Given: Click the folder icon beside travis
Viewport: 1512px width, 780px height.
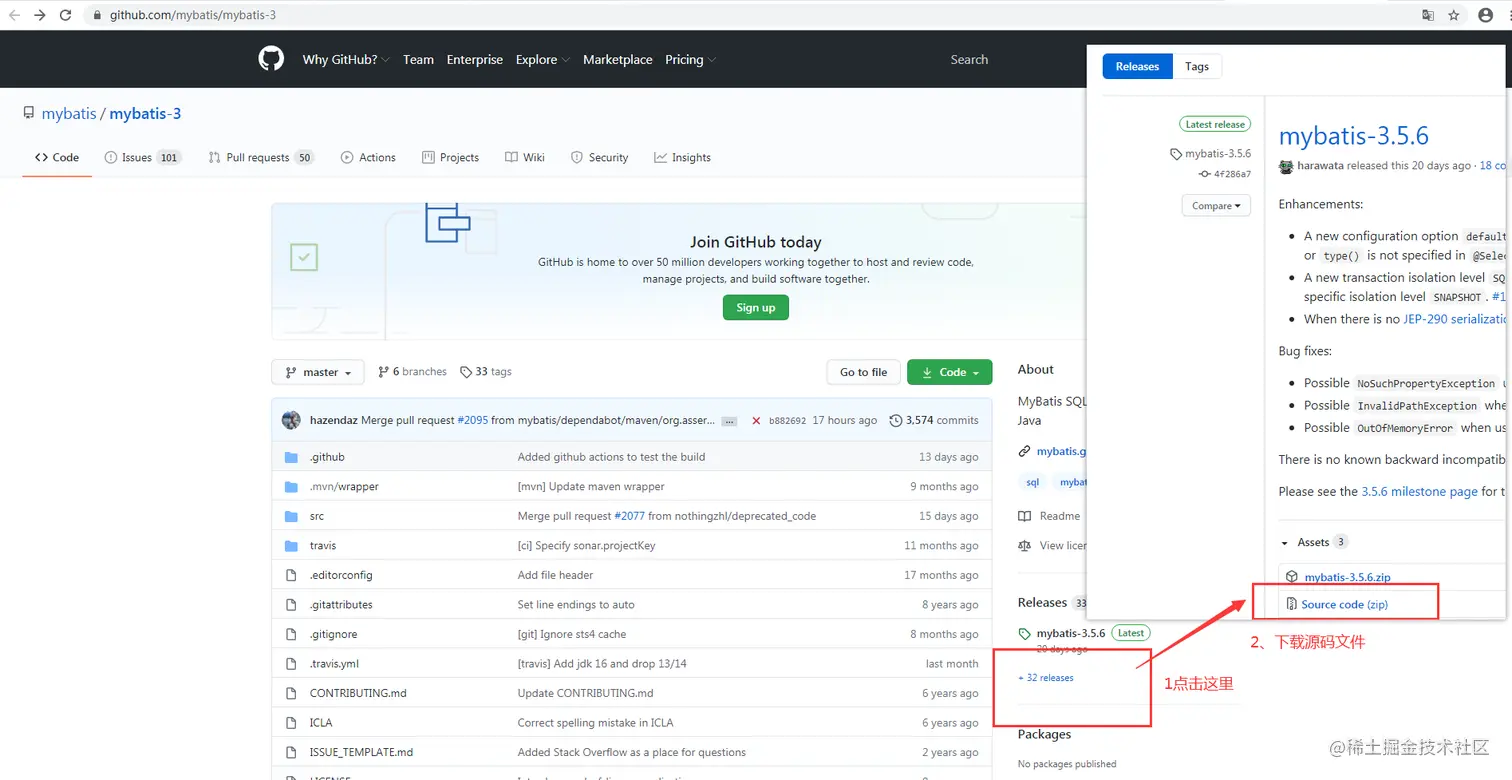Looking at the screenshot, I should (291, 546).
